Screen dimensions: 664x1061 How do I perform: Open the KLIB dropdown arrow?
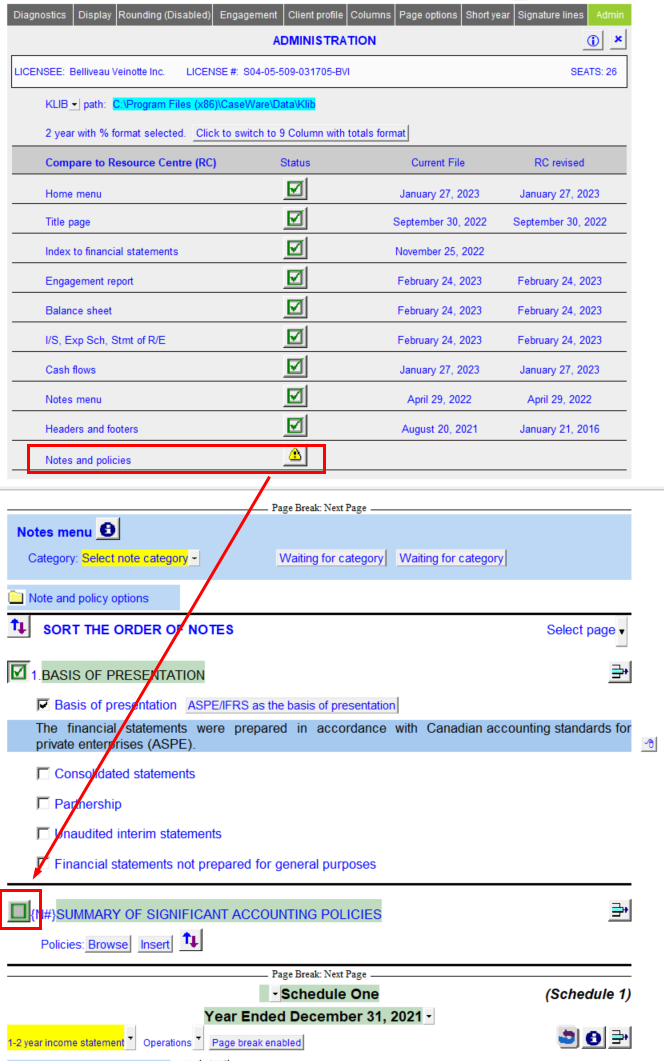click(74, 105)
